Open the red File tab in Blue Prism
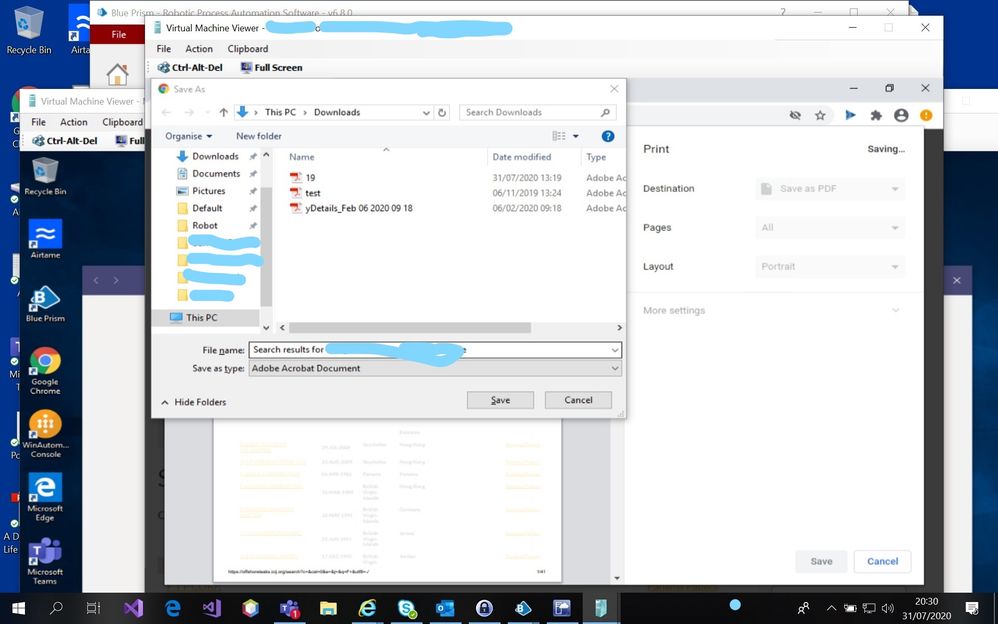998x624 pixels. [x=118, y=34]
